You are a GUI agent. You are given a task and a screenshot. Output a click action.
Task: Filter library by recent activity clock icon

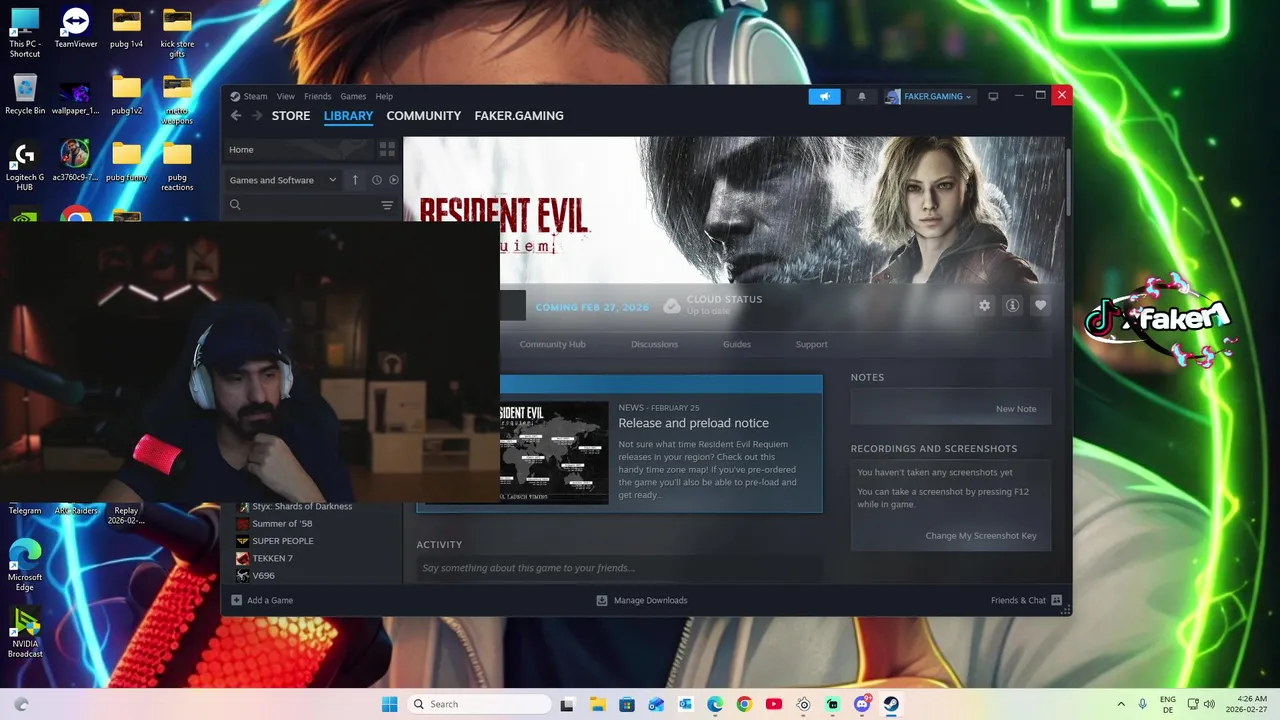coord(377,180)
